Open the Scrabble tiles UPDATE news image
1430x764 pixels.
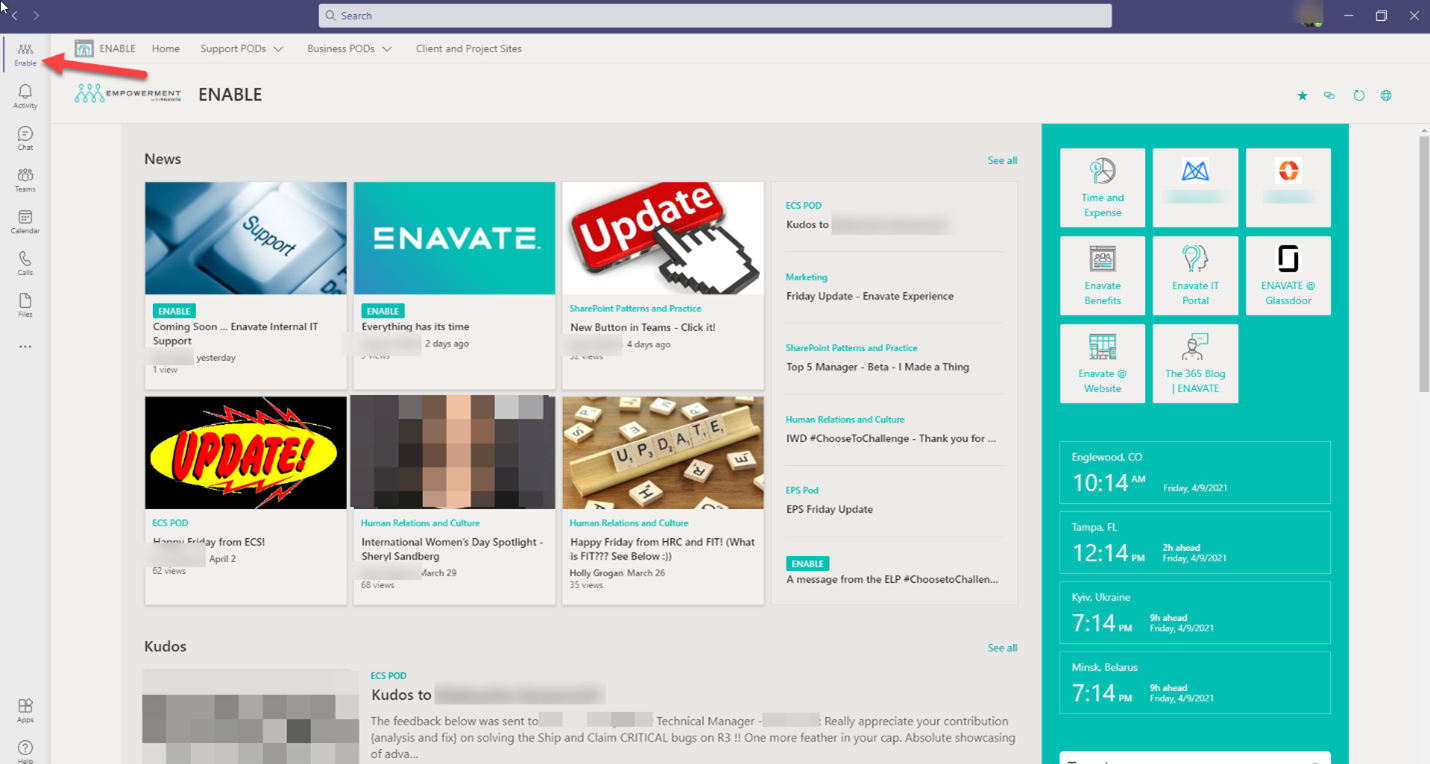coord(663,453)
